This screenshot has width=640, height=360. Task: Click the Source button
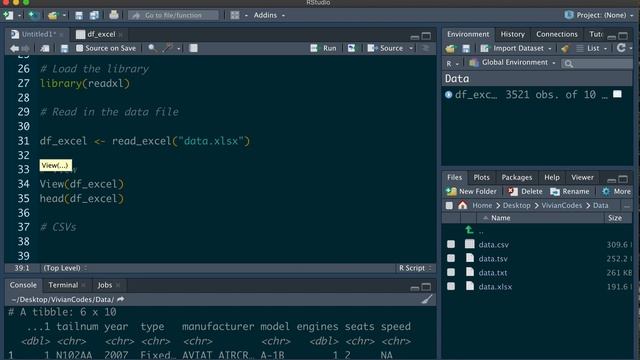(386, 48)
